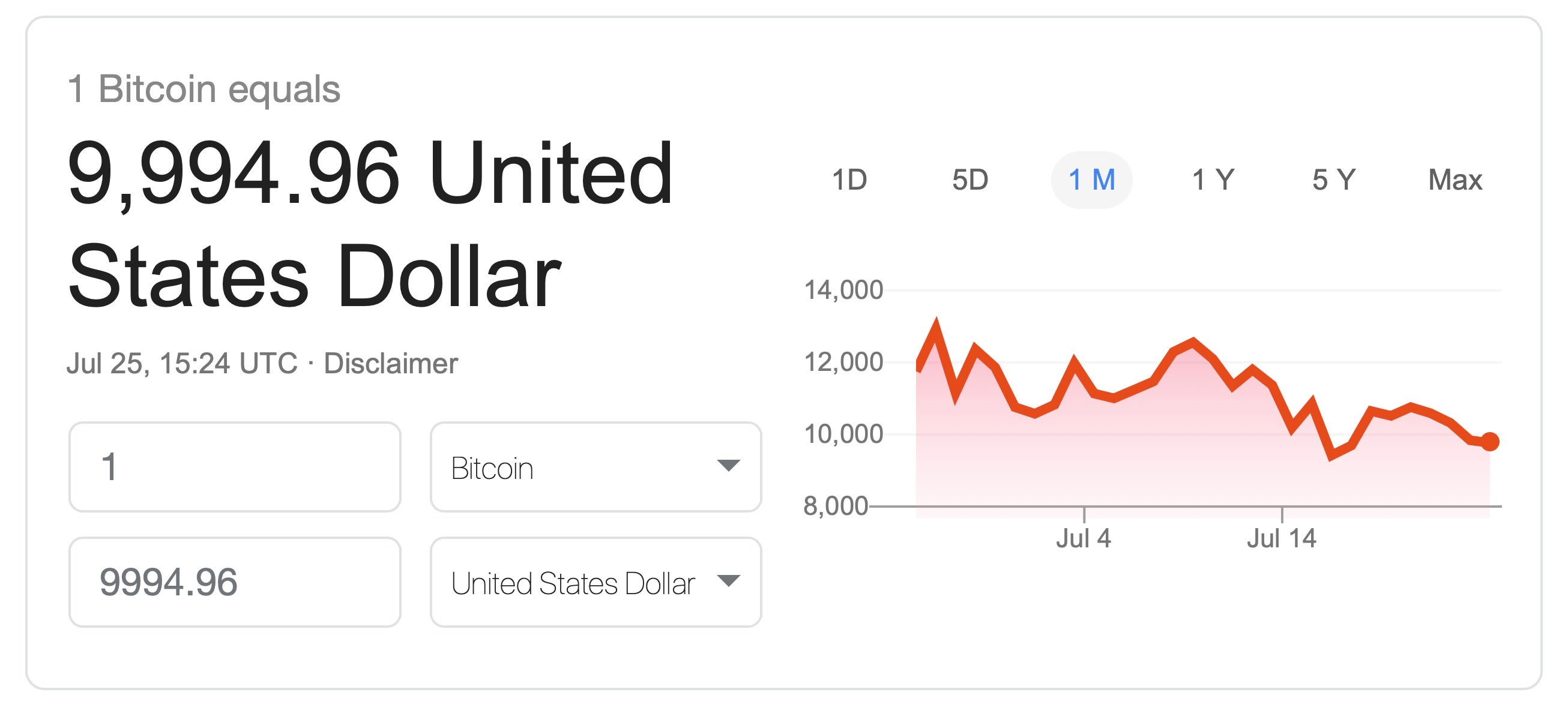The image size is (1568, 713).
Task: Click the Bitcoin amount field showing 1
Action: tap(234, 467)
